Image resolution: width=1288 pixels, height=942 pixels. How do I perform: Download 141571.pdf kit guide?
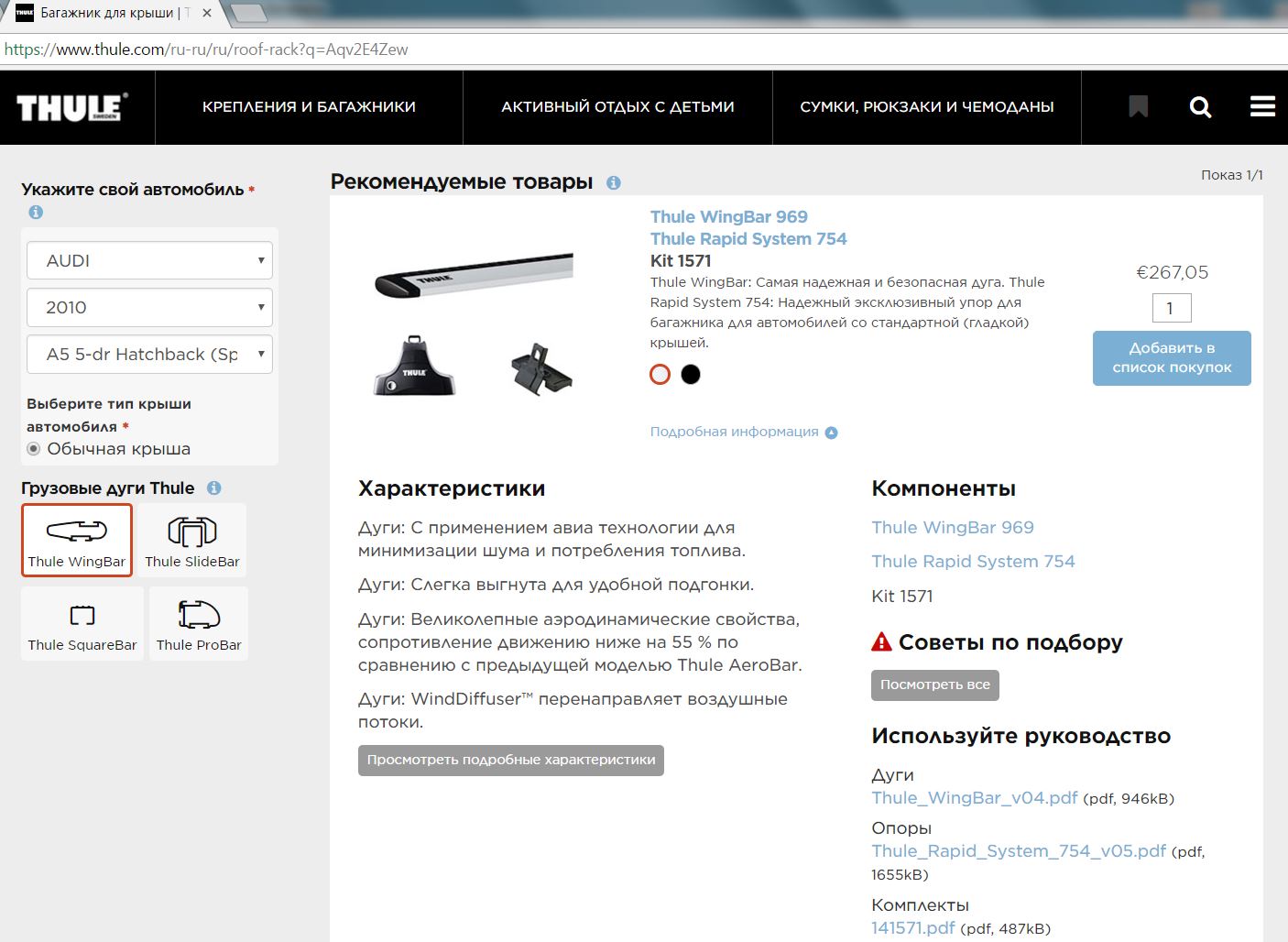913,928
